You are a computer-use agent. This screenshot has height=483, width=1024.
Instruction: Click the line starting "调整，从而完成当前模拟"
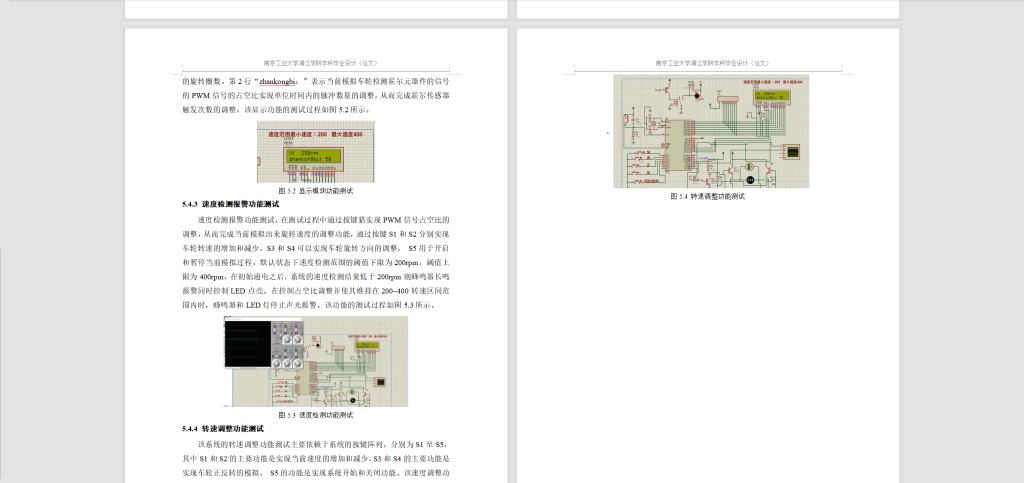[315, 234]
